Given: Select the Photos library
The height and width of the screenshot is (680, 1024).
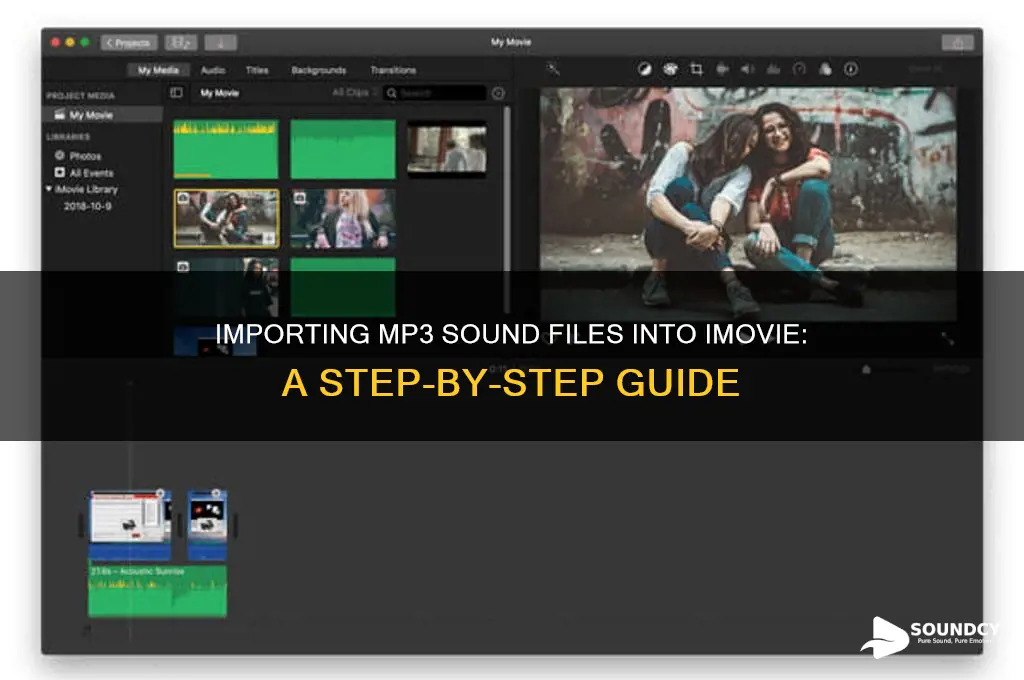Looking at the screenshot, I should point(85,156).
